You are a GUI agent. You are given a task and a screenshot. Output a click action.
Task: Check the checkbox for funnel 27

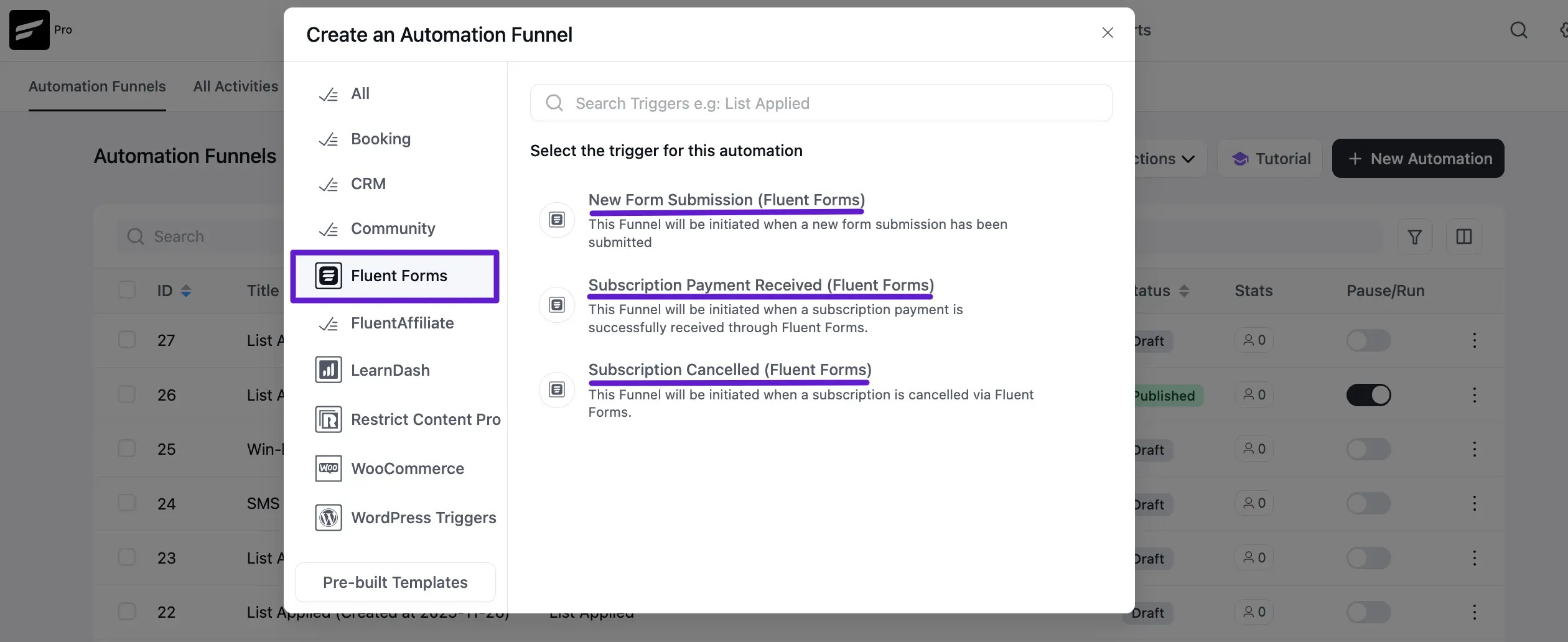[127, 340]
